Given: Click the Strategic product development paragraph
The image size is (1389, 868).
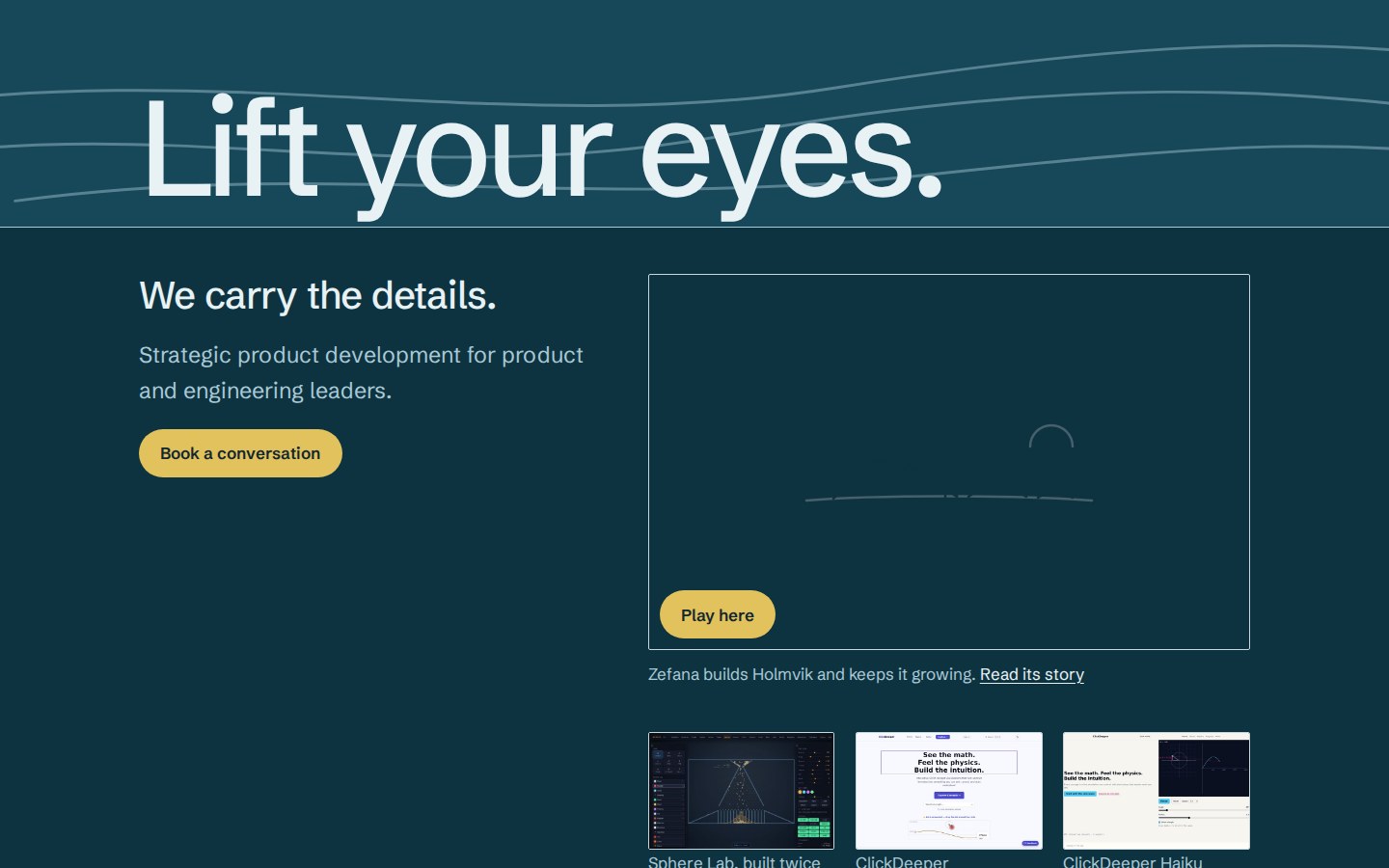Looking at the screenshot, I should pyautogui.click(x=361, y=372).
